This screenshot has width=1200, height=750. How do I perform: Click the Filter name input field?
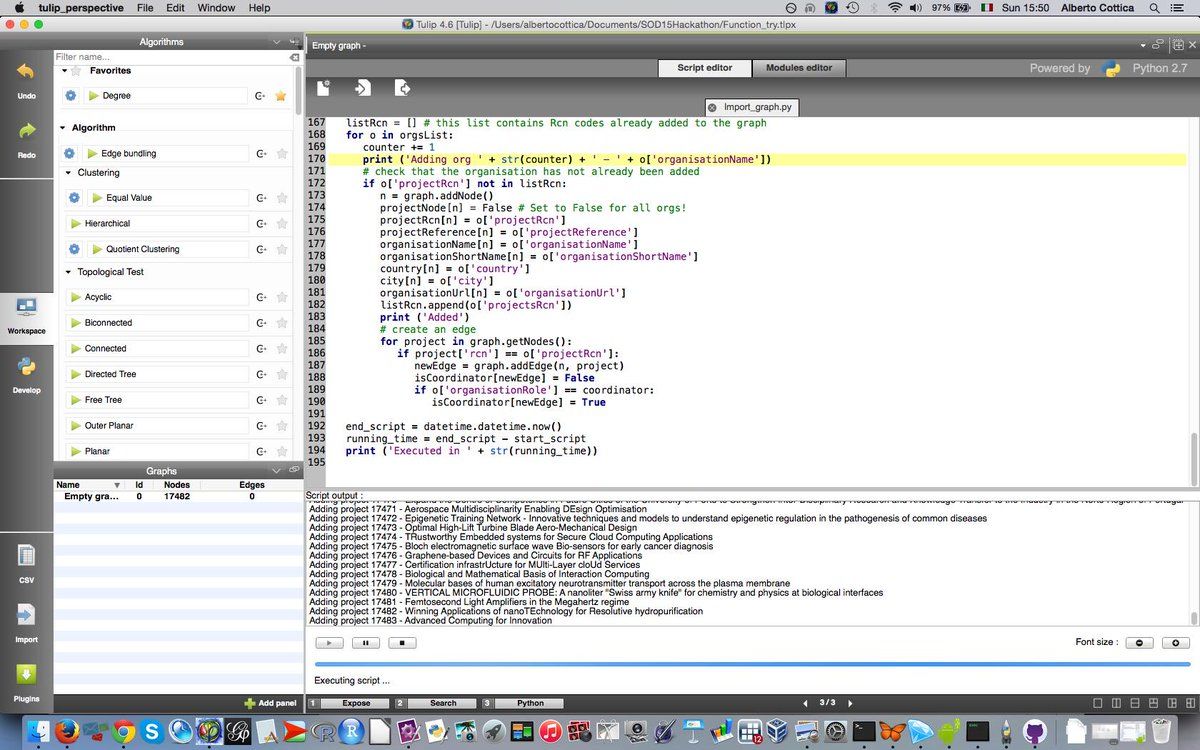pos(171,57)
